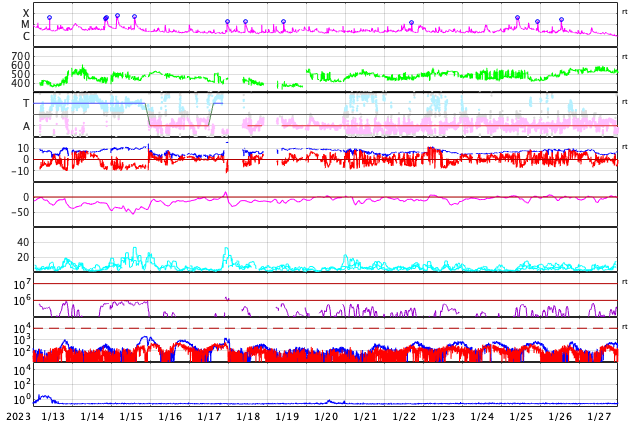Click the '1/23' date label

[x=443, y=417]
